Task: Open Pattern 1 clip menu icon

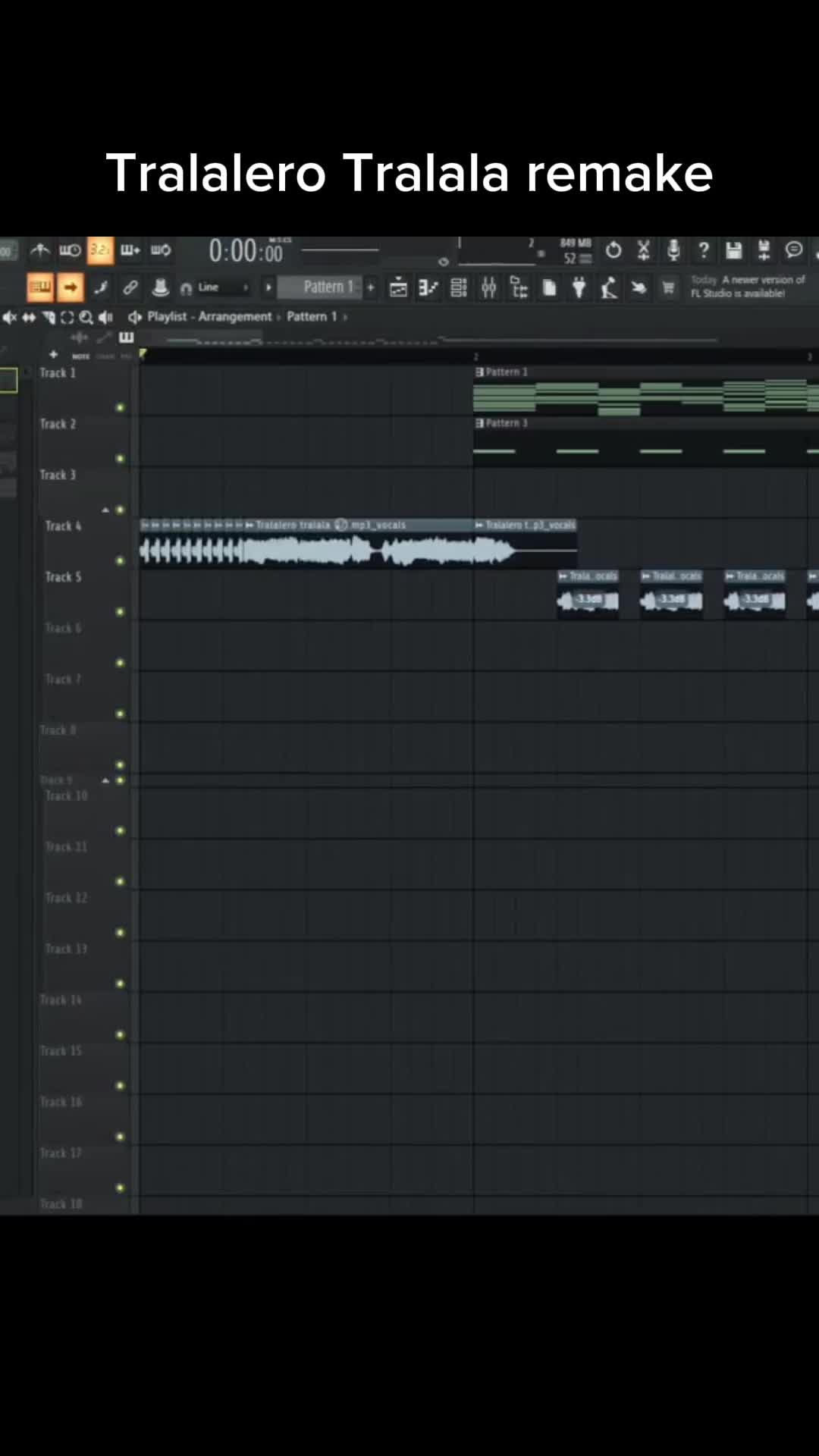Action: point(479,372)
